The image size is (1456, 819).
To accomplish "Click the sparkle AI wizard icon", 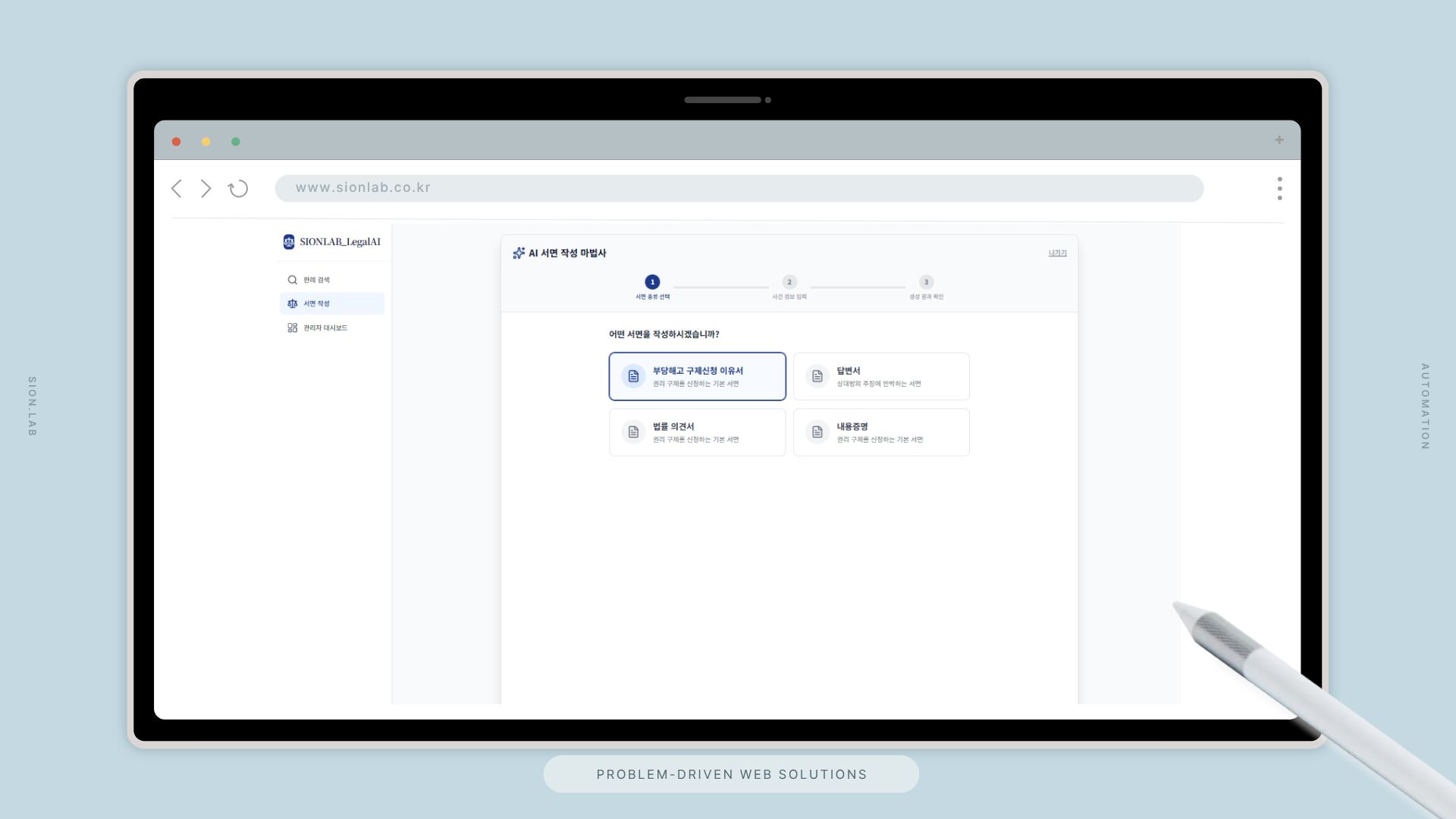I will tap(519, 253).
